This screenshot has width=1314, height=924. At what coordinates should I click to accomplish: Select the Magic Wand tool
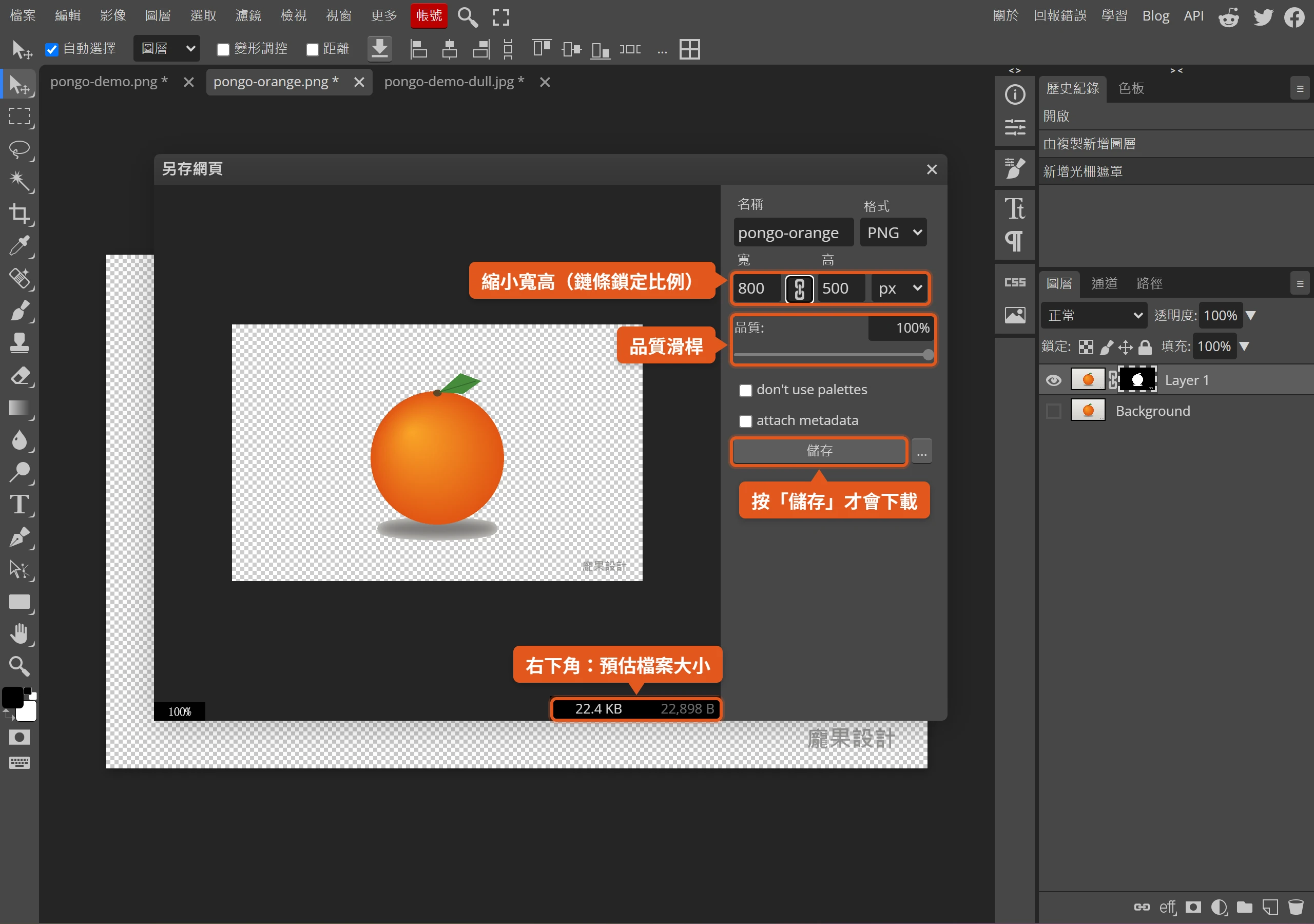pyautogui.click(x=20, y=181)
